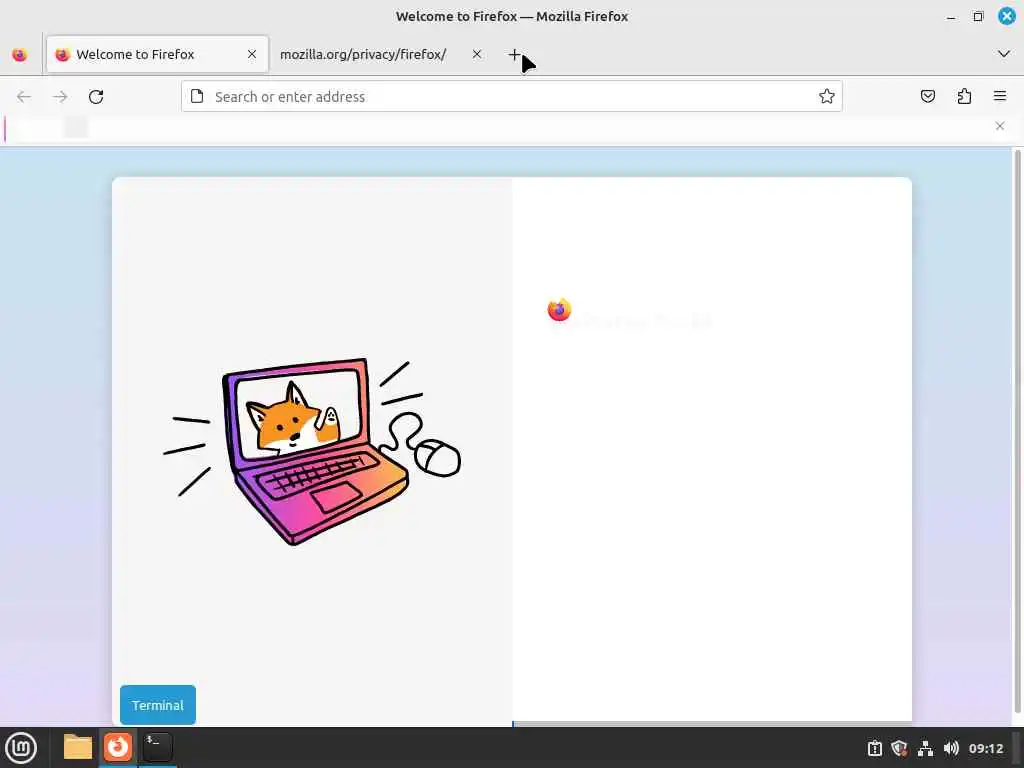
Task: Open the update manager tray icon
Action: tap(874, 748)
